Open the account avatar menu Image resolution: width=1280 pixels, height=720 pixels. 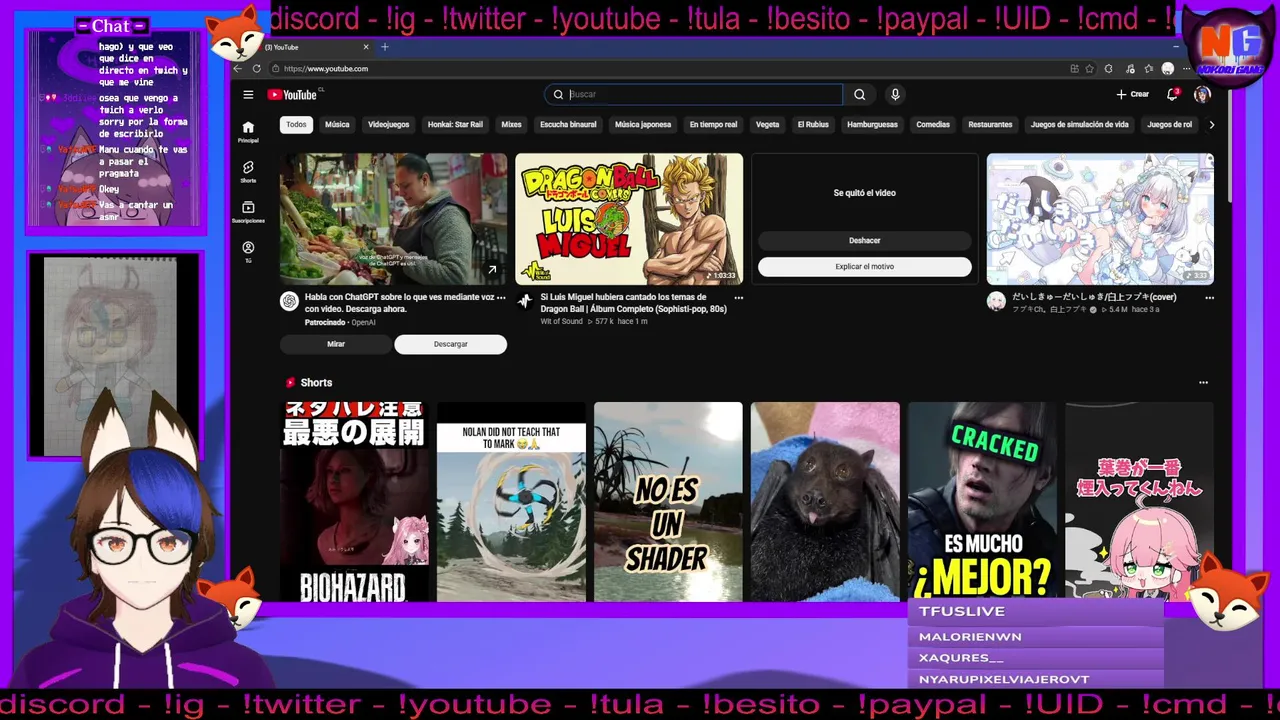click(x=1202, y=94)
